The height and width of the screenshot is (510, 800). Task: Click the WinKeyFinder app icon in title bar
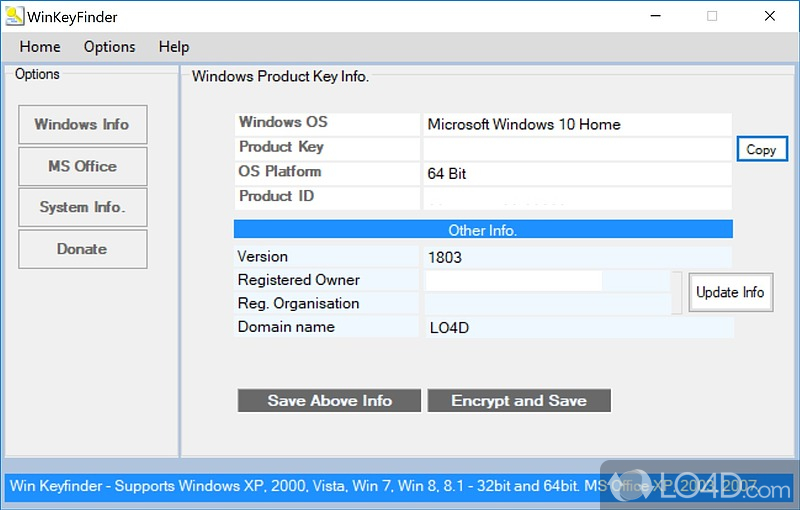[x=14, y=16]
